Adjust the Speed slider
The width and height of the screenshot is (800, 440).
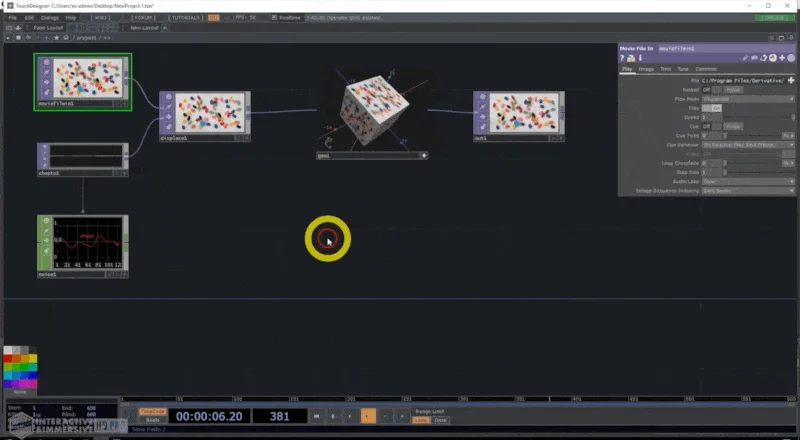pyautogui.click(x=759, y=117)
